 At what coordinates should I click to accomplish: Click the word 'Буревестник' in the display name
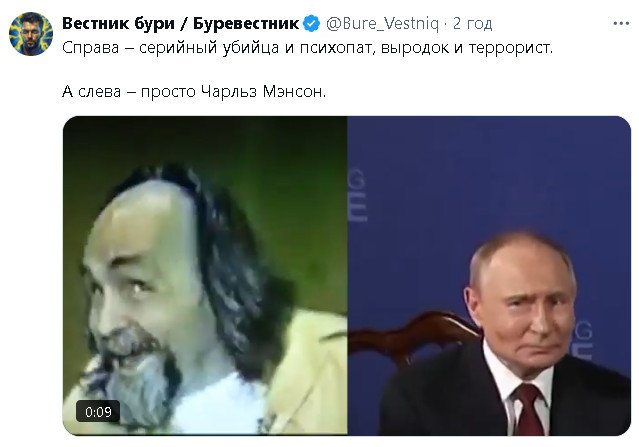click(x=246, y=24)
